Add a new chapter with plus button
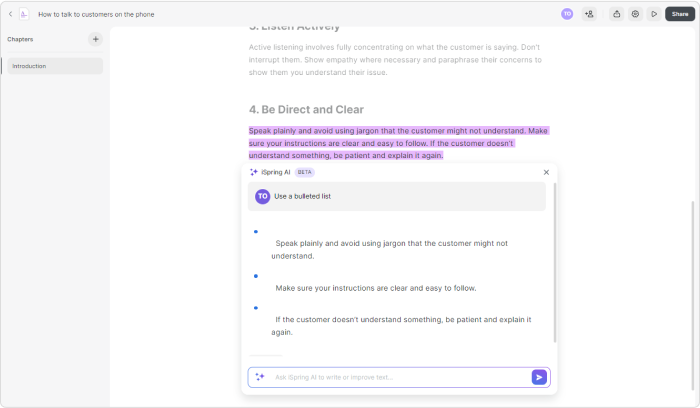 pyautogui.click(x=96, y=39)
